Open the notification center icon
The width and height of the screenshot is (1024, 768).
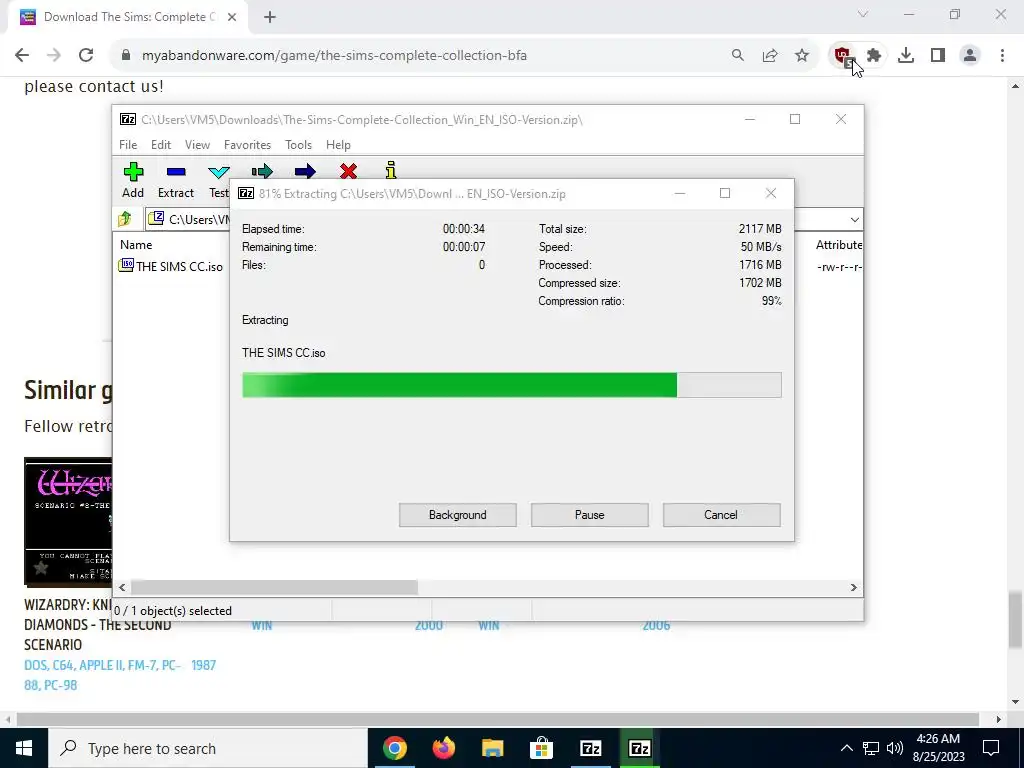coord(991,748)
